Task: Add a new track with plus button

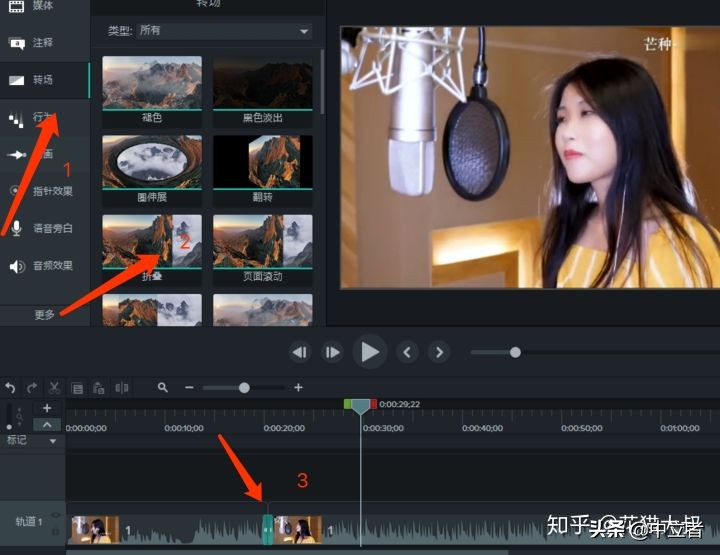Action: [x=47, y=408]
